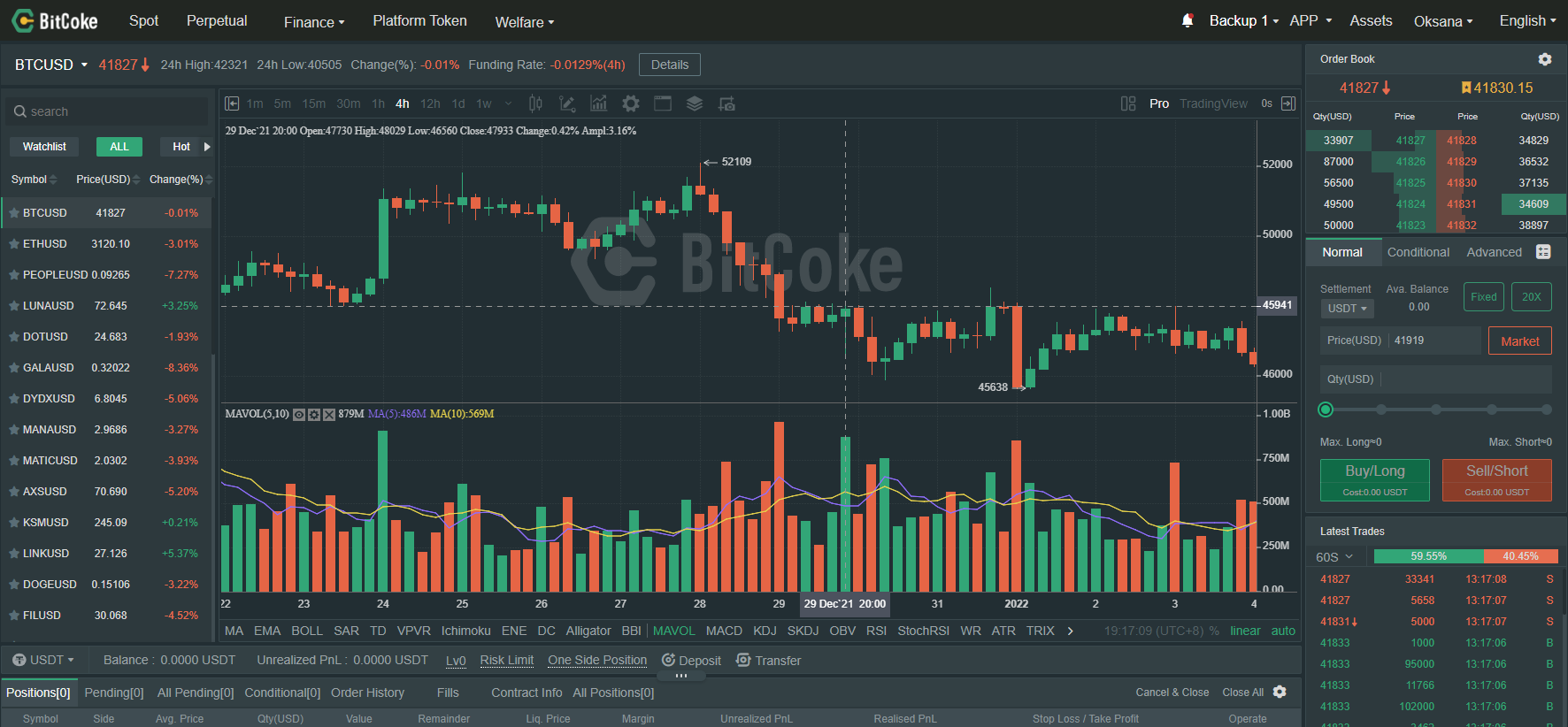1568x727 pixels.
Task: Open the 60S latest trades interval dropdown
Action: tap(1334, 557)
